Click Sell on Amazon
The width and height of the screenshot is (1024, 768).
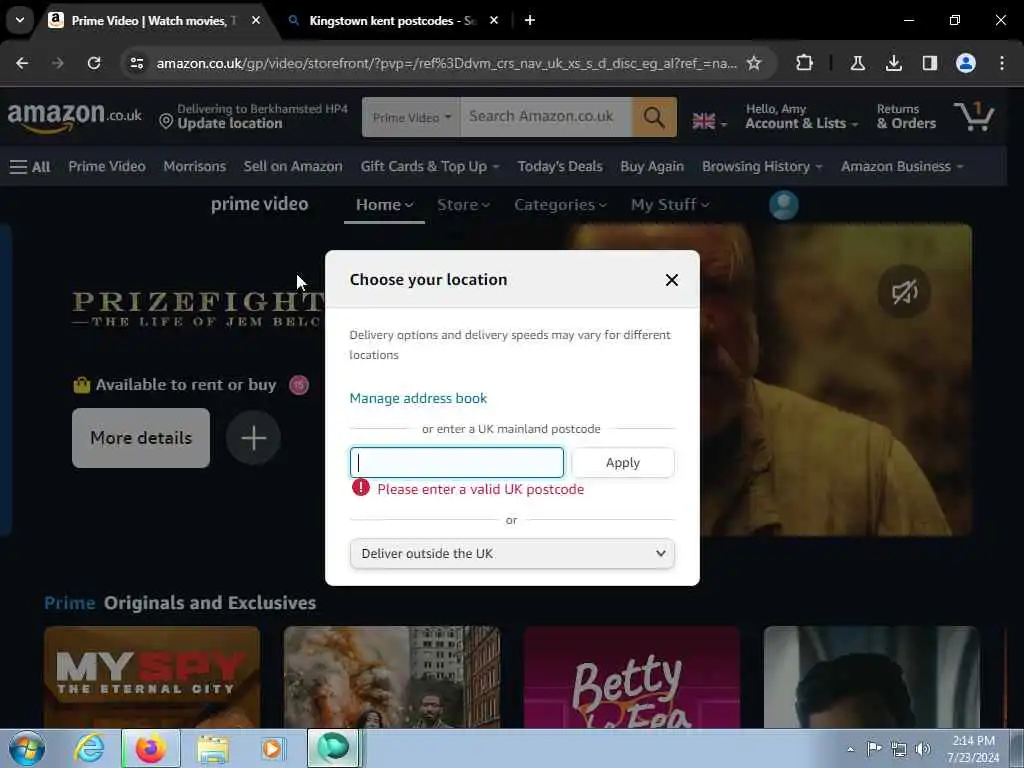tap(293, 167)
